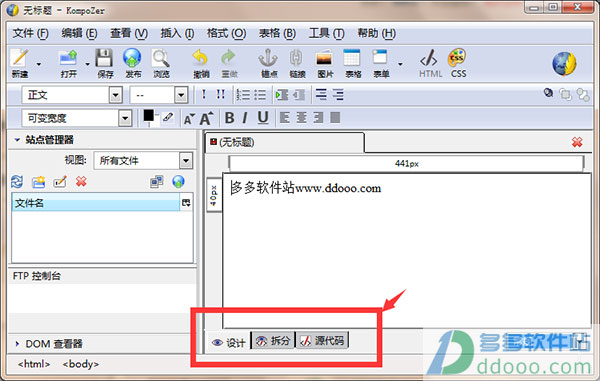The height and width of the screenshot is (381, 600).
Task: Justify the text alignment
Action: click(335, 118)
